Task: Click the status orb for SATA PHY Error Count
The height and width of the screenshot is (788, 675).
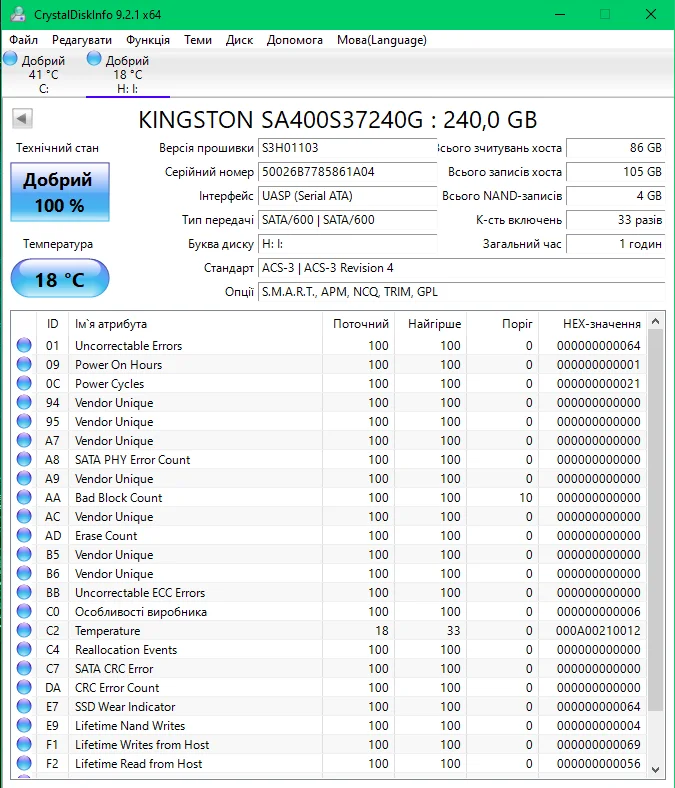Action: pyautogui.click(x=24, y=459)
